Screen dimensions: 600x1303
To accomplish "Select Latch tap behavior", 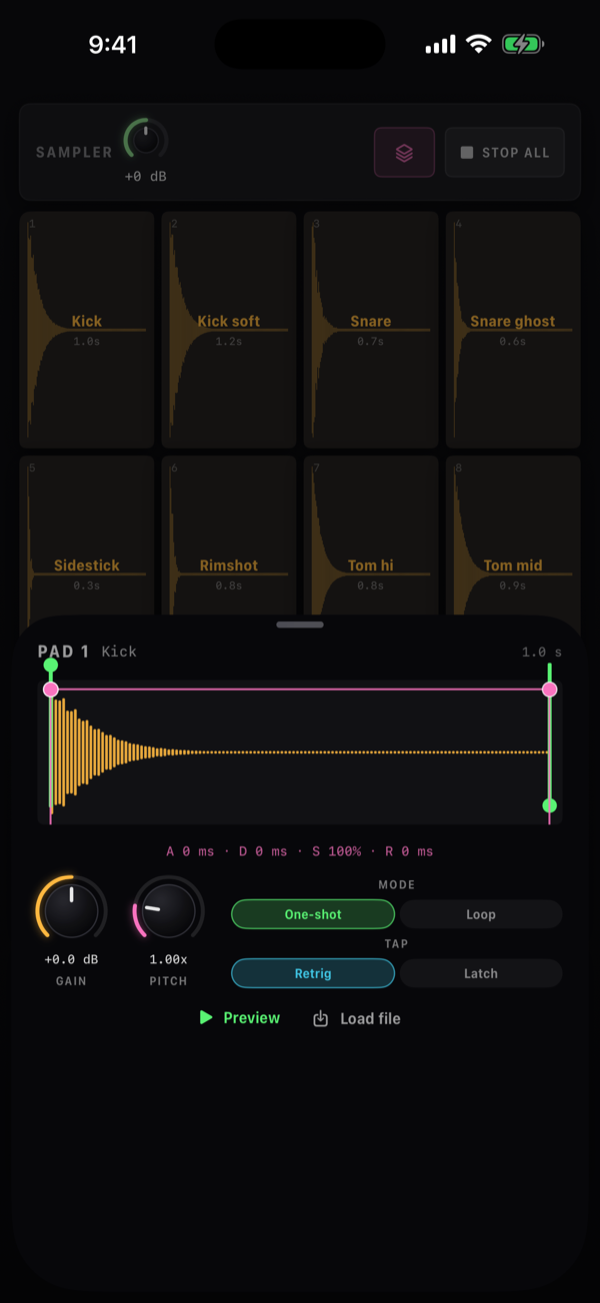I will [x=481, y=973].
